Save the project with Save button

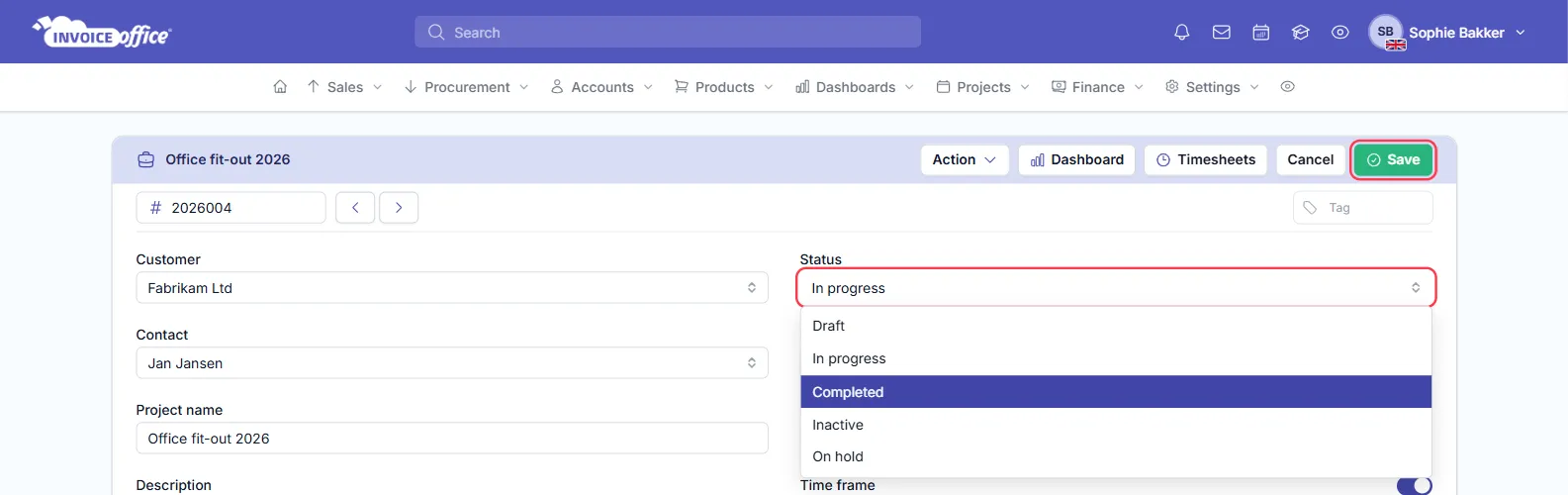(x=1393, y=159)
